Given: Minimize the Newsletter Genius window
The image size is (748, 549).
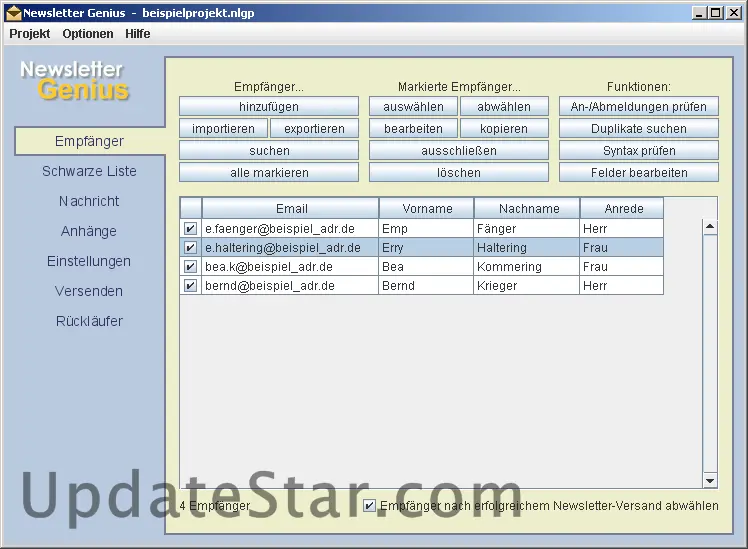Looking at the screenshot, I should pos(699,13).
